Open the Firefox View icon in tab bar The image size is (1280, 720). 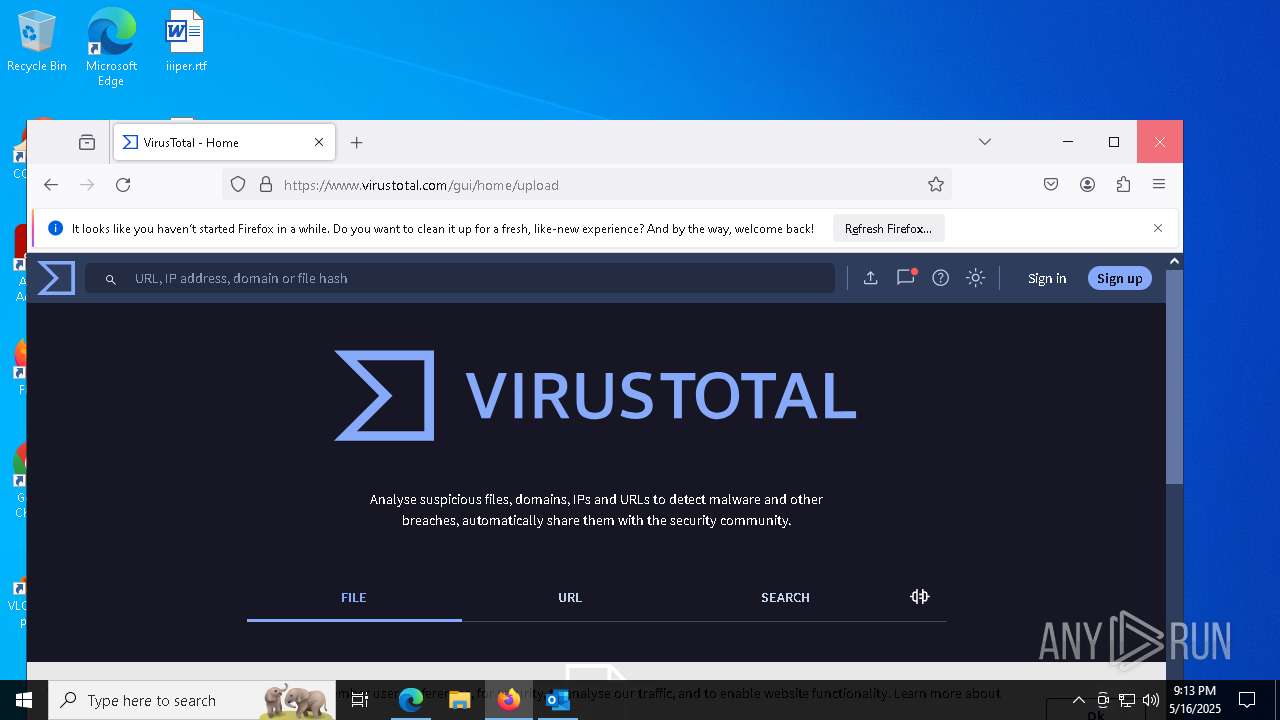87,142
